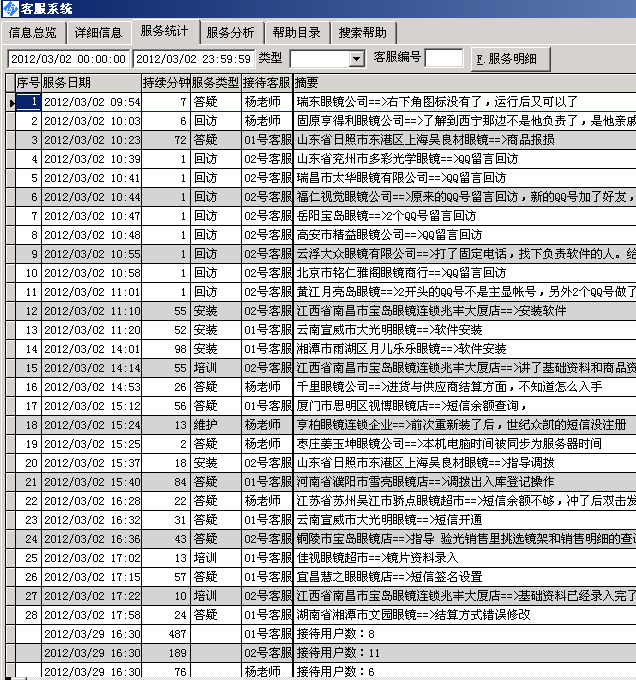Click the 序号 column header
This screenshot has height=680, width=636.
tap(28, 82)
